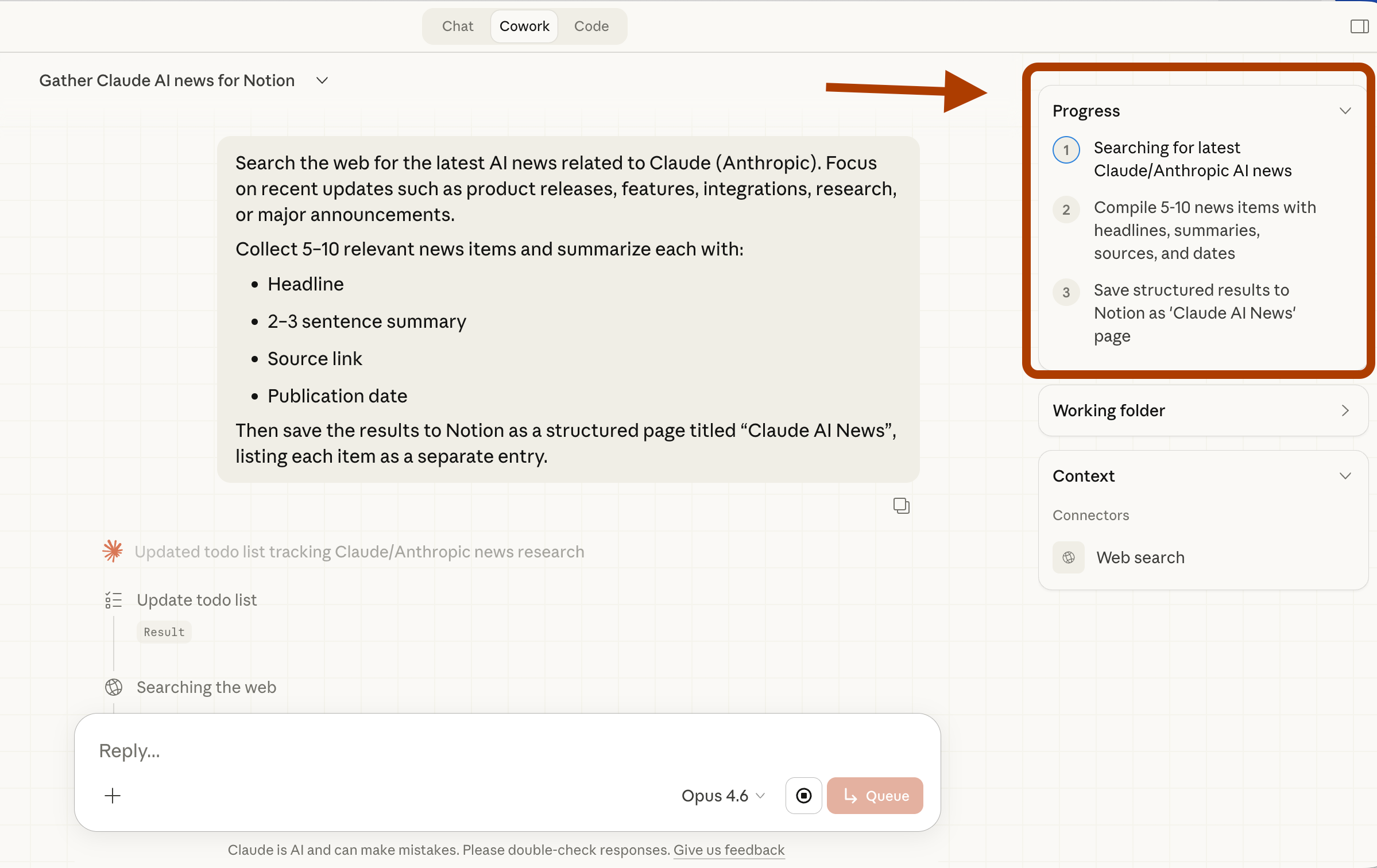This screenshot has width=1377, height=868.
Task: Click the plus attachment icon
Action: pos(113,796)
